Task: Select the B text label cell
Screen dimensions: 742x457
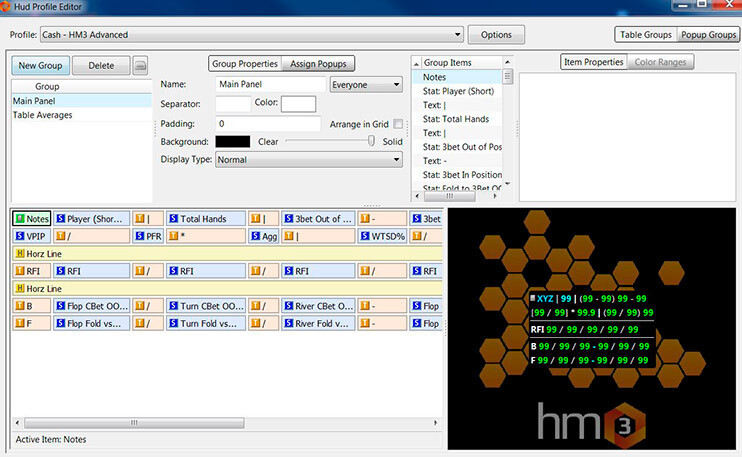Action: coord(31,306)
